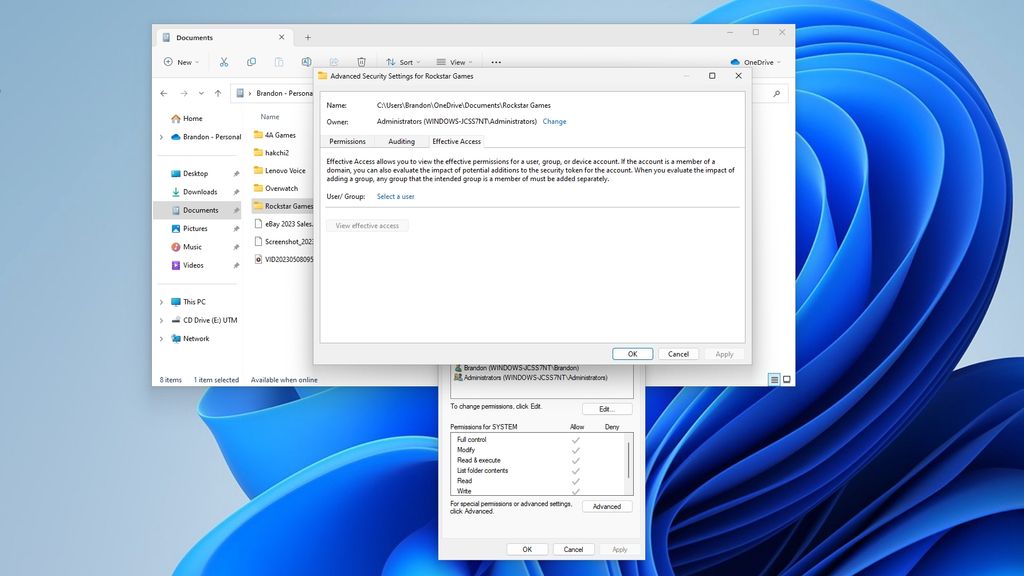
Task: Select the Copy icon in the toolbar
Action: [252, 61]
